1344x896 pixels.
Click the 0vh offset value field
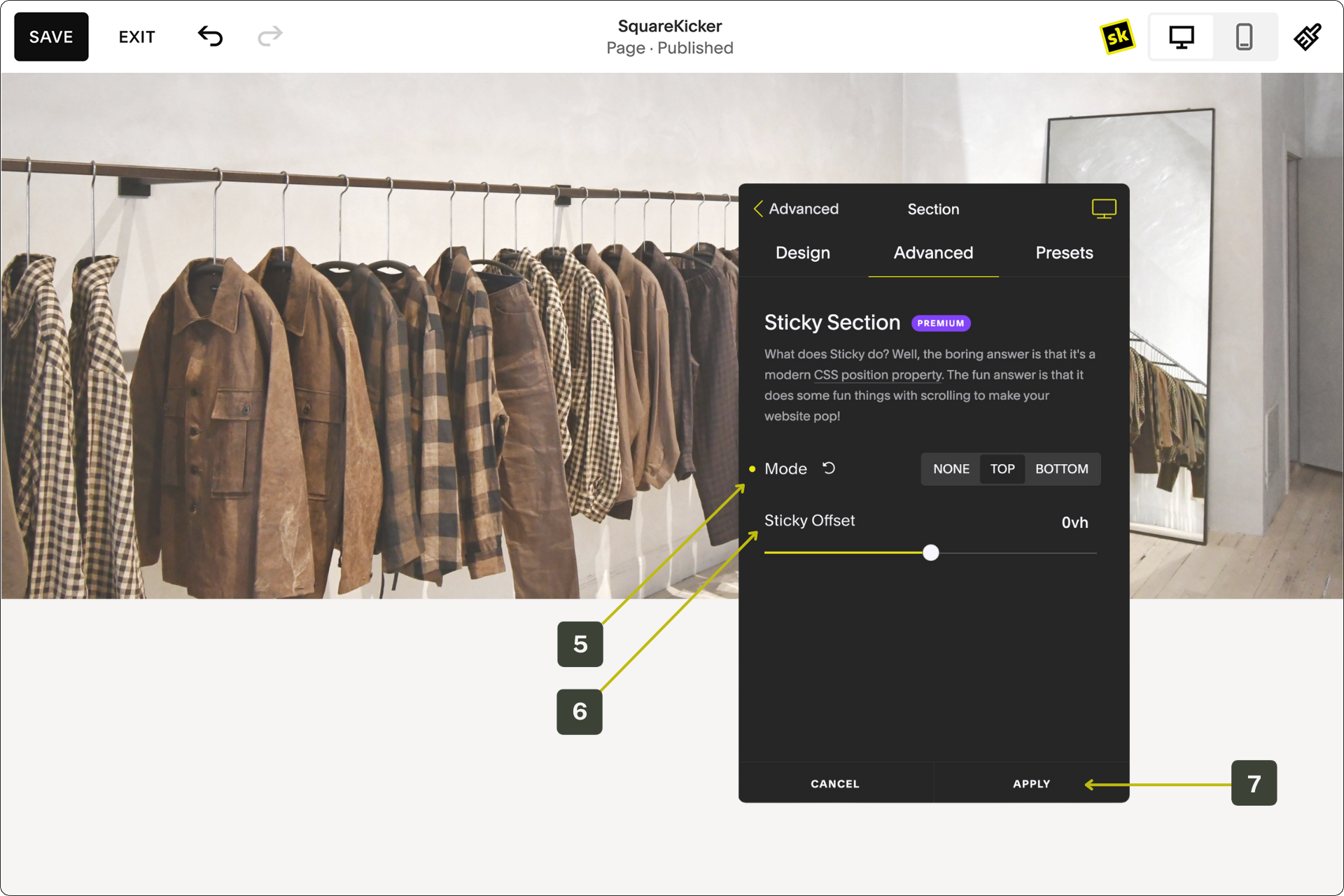[1074, 522]
